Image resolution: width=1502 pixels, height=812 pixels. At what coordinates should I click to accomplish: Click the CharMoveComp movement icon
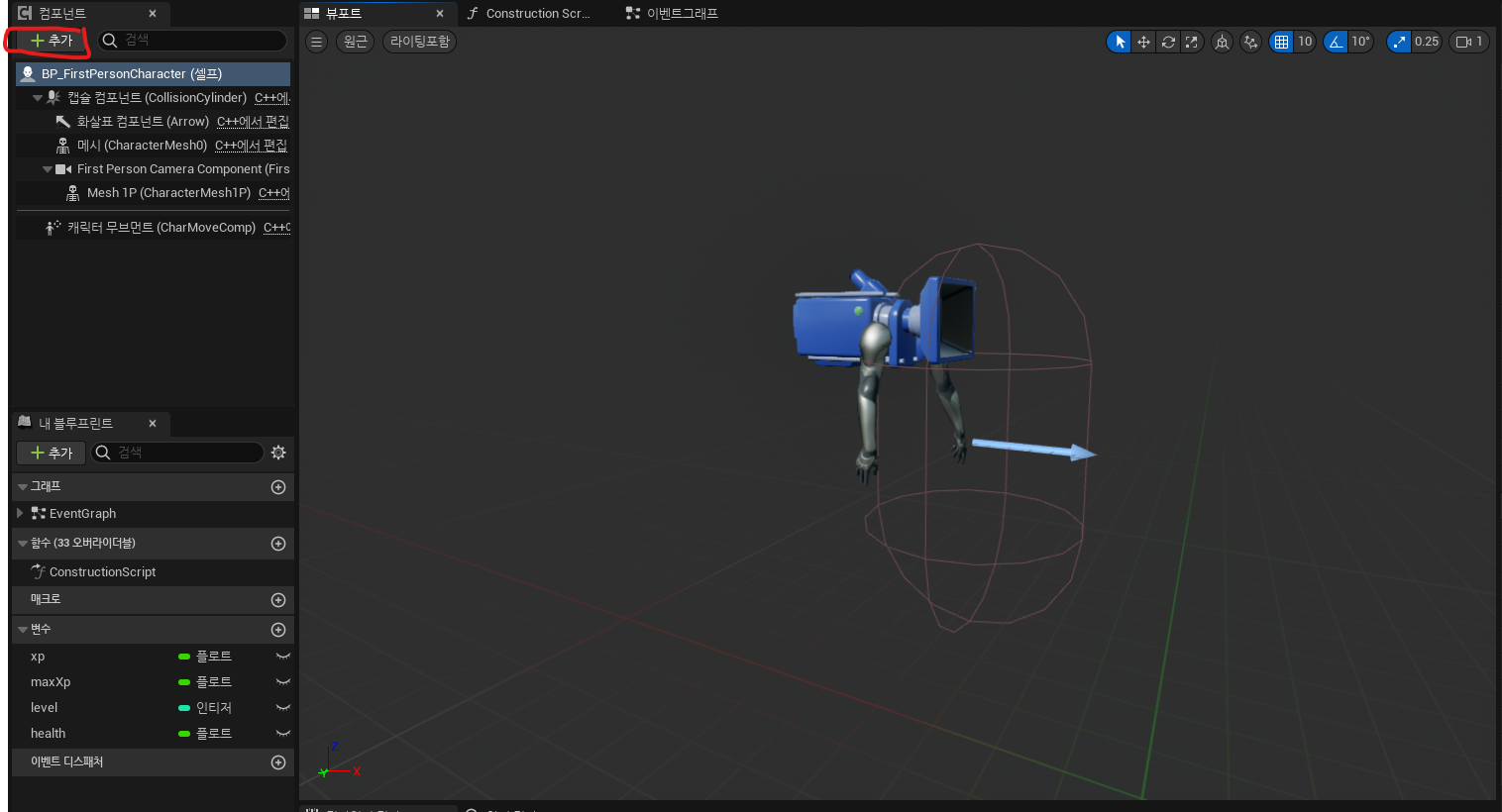[x=54, y=228]
